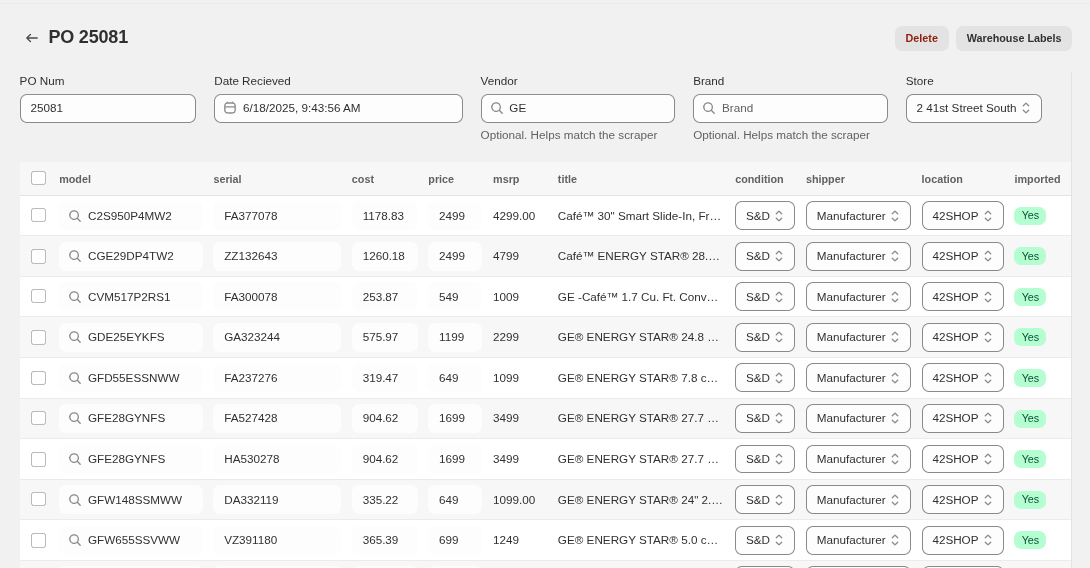Click the search icon next to model C2S950P4MW2
Viewport: 1090px width, 568px height.
click(75, 216)
